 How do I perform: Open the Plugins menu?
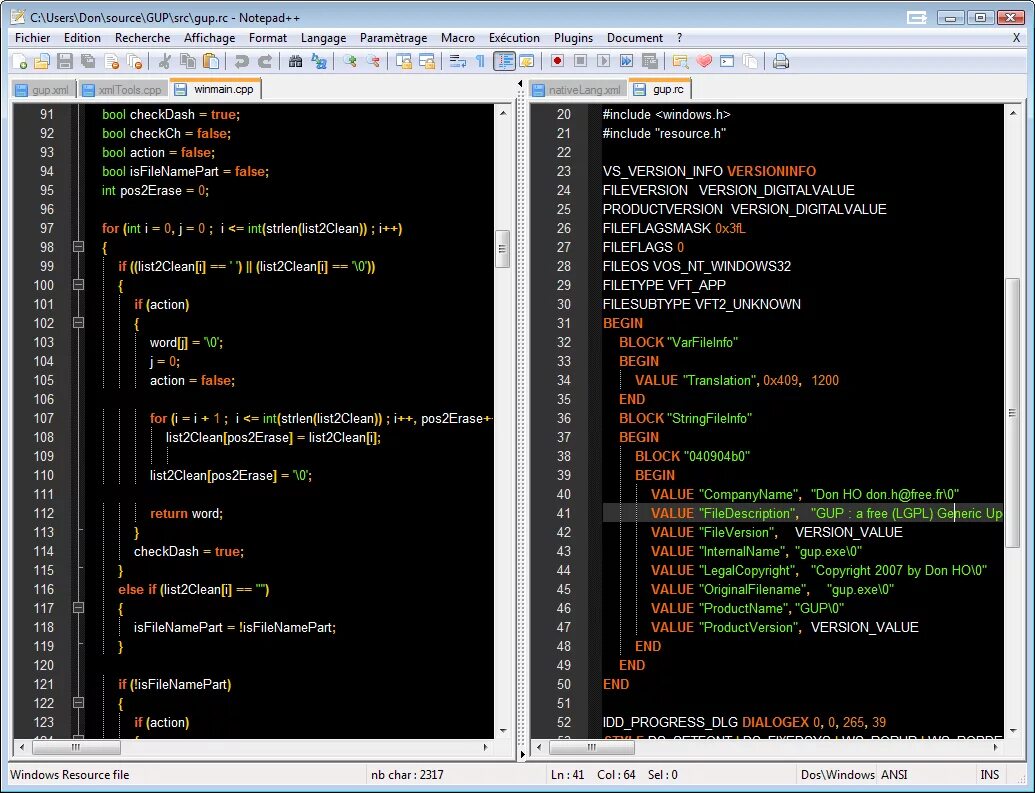(x=573, y=38)
